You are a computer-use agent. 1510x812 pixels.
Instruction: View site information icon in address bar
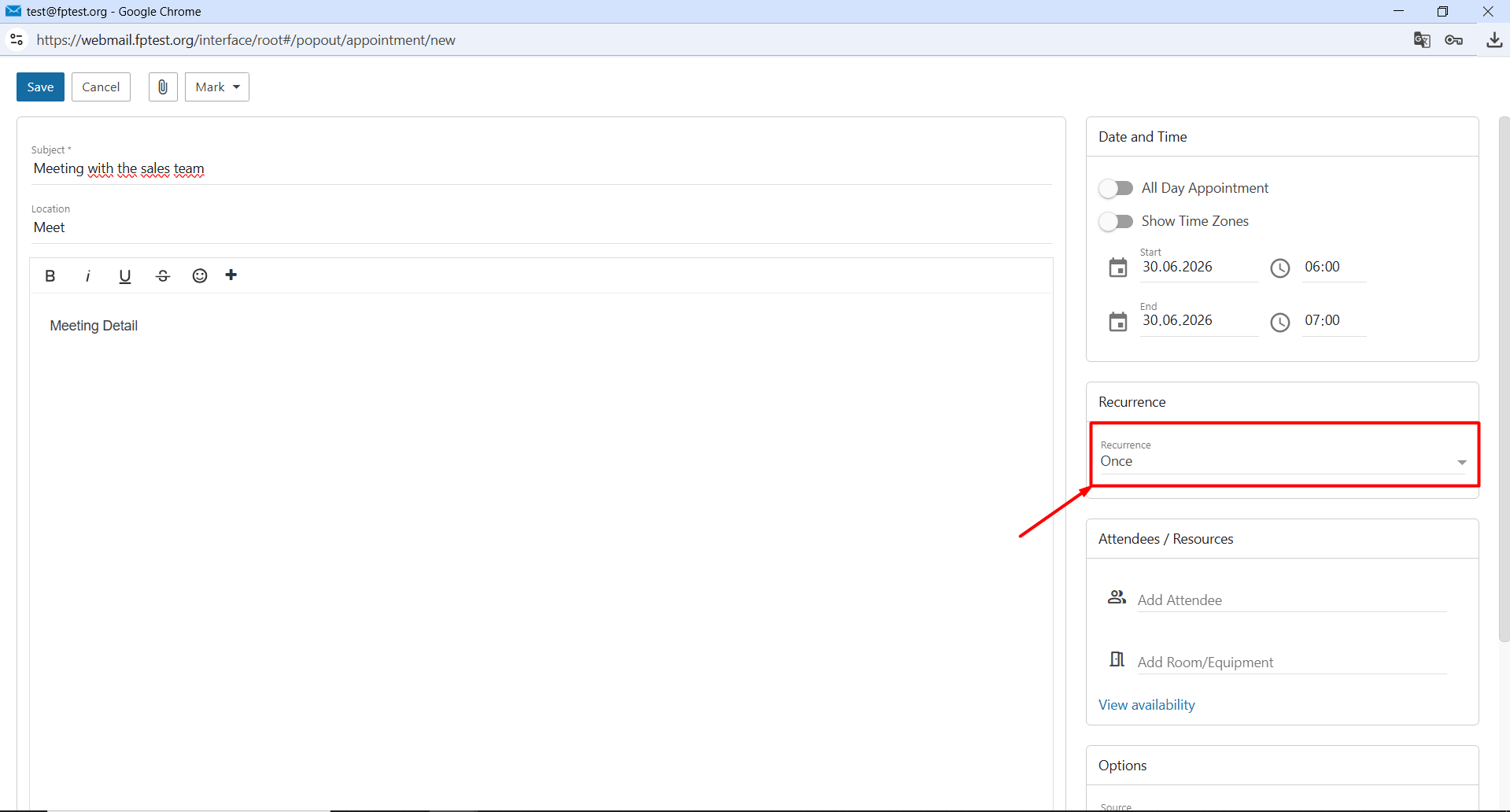point(17,39)
